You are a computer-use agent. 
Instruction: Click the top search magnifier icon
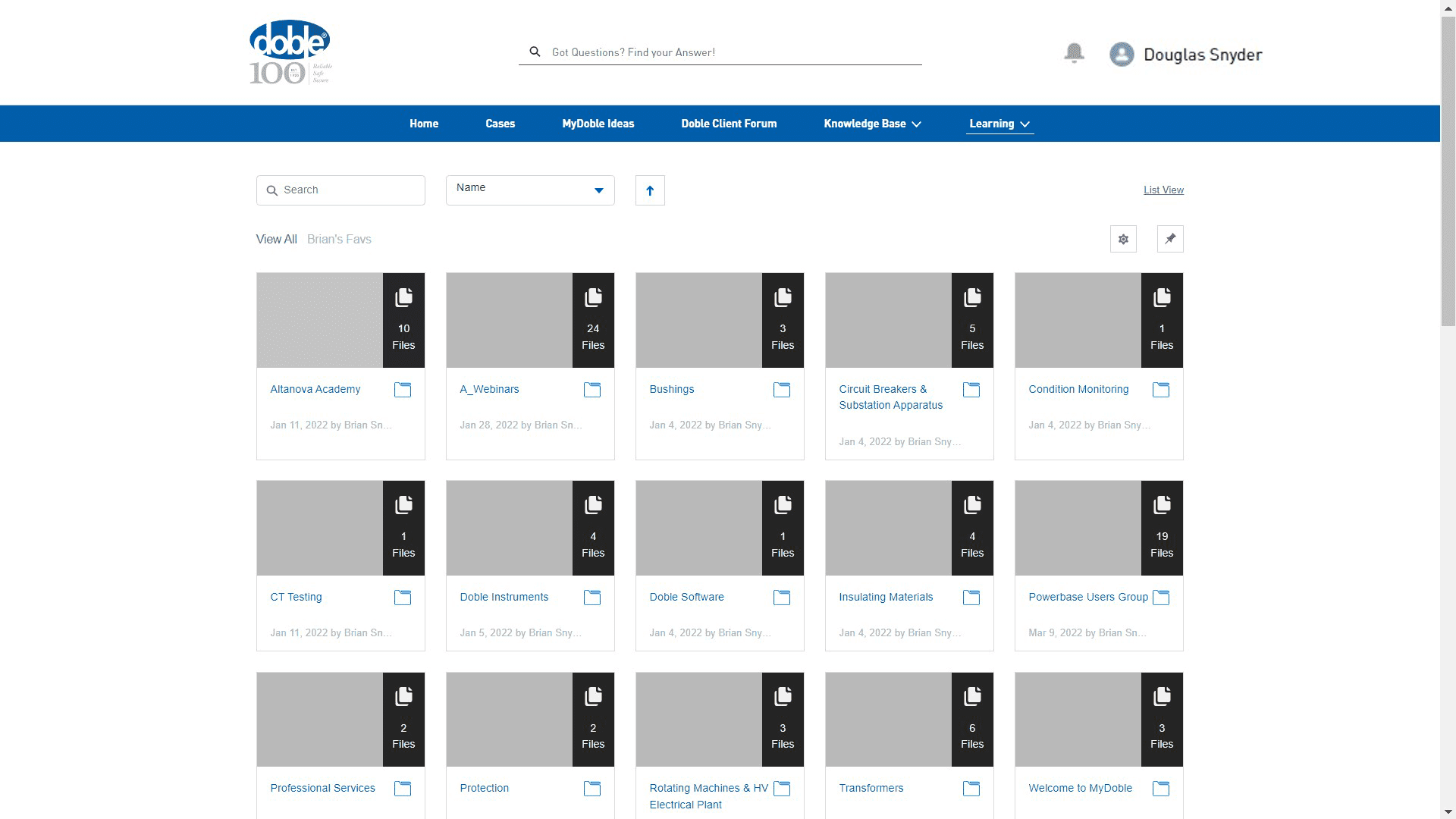(535, 52)
